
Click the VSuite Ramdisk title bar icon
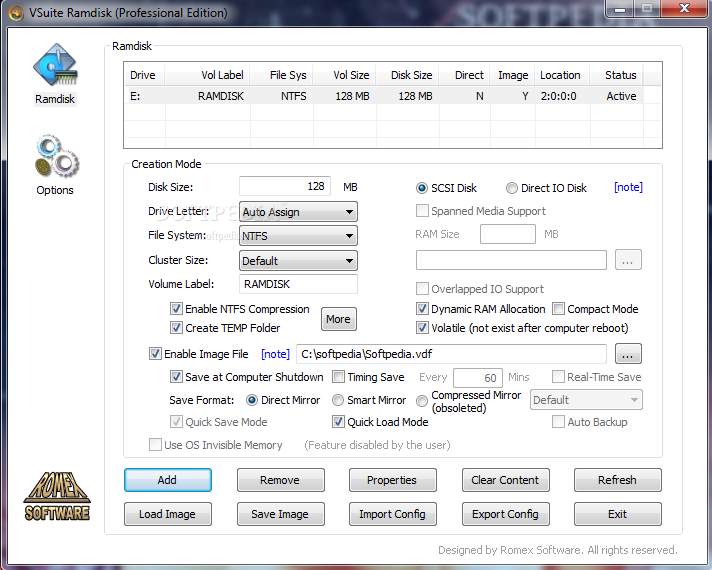click(x=16, y=13)
